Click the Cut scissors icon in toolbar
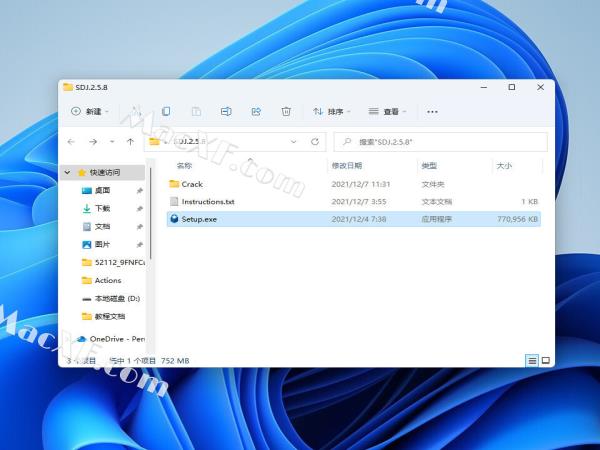The width and height of the screenshot is (600, 450). pyautogui.click(x=136, y=111)
